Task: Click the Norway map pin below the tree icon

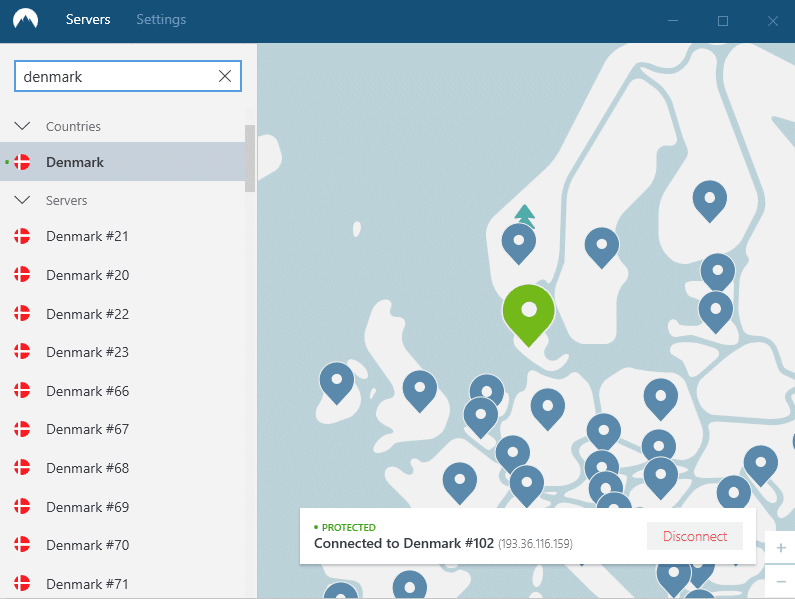Action: (x=519, y=243)
